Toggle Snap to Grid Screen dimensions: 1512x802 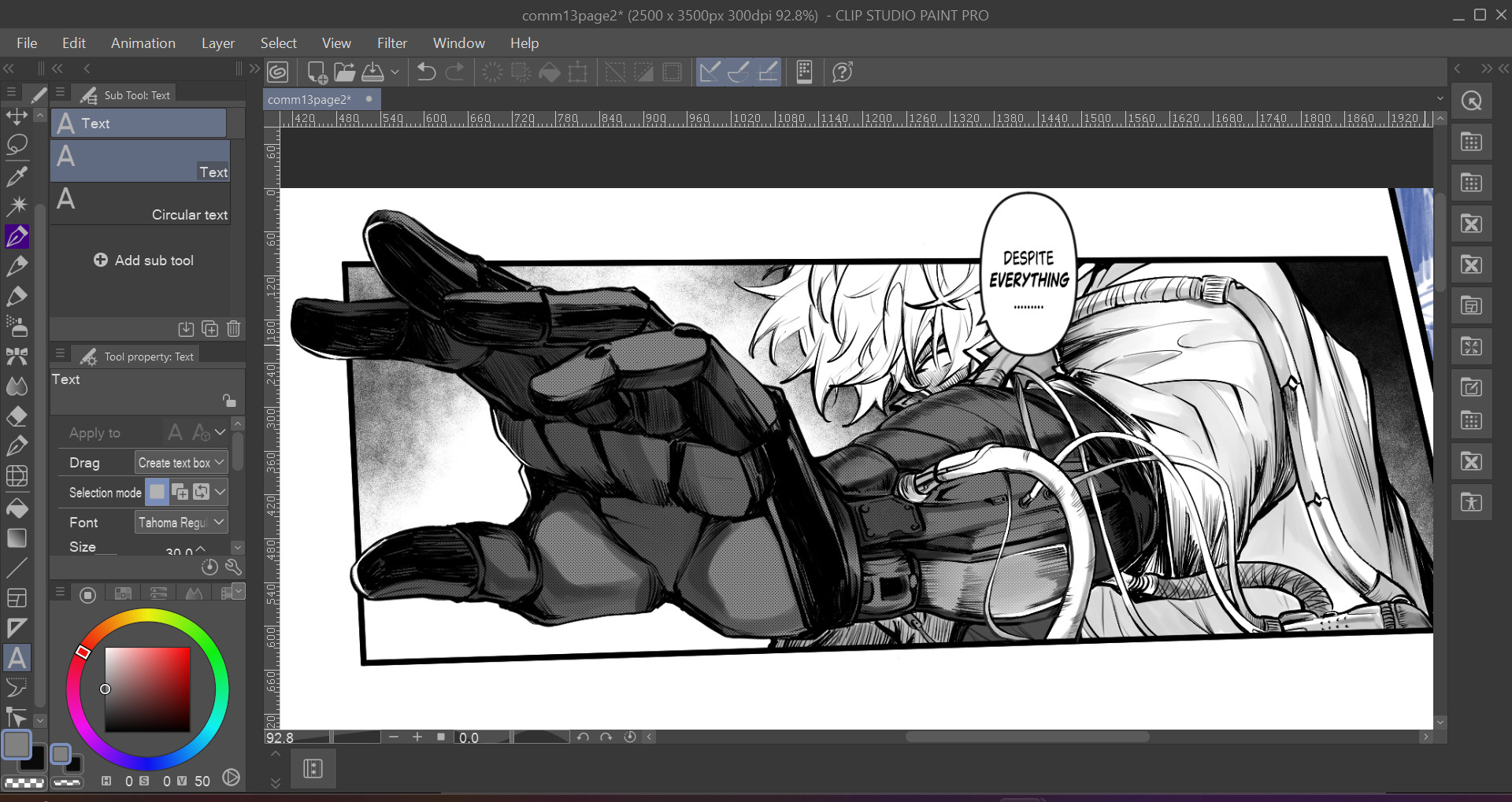point(768,72)
